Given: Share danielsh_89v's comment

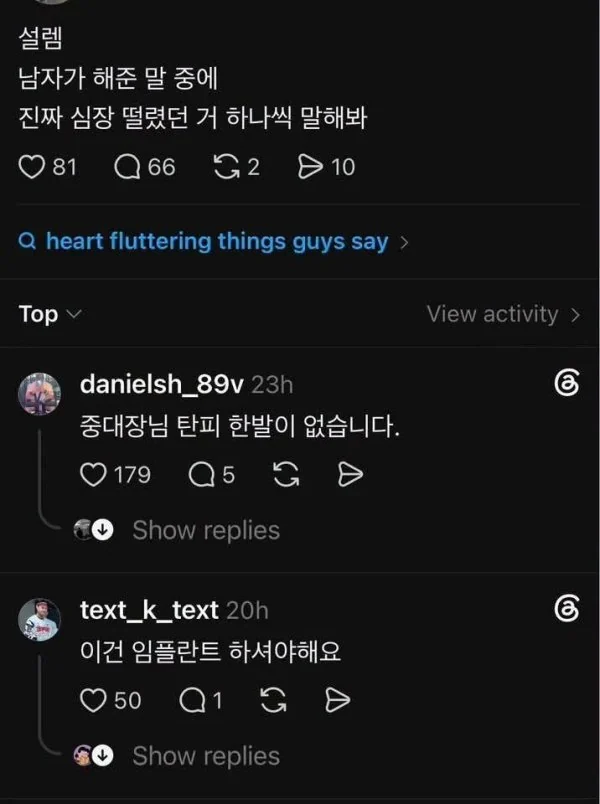Looking at the screenshot, I should [350, 475].
